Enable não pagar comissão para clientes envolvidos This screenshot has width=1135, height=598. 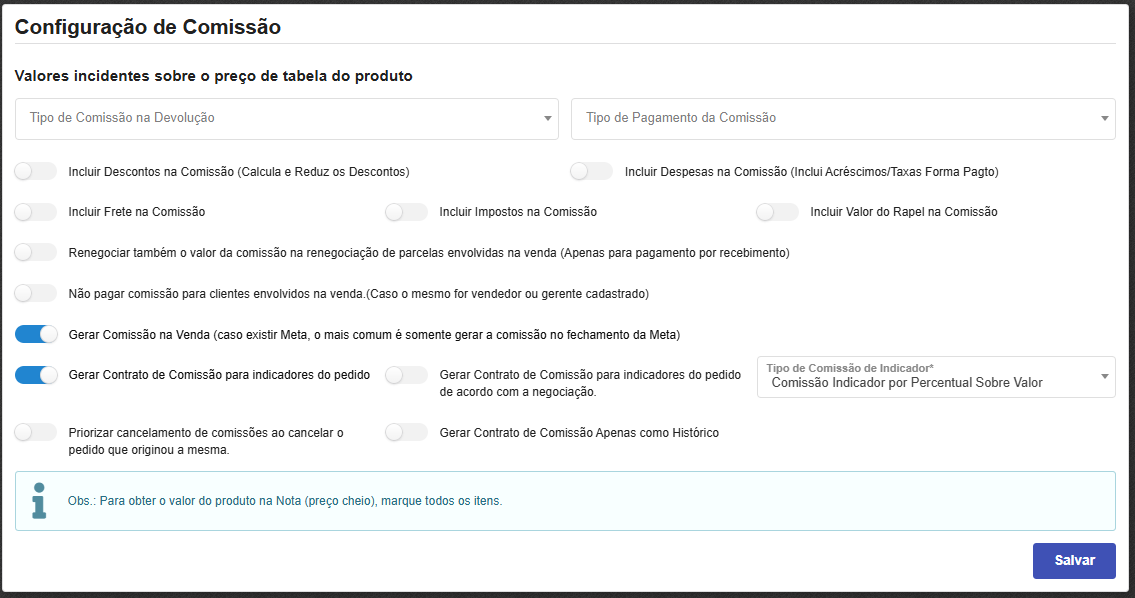35,293
